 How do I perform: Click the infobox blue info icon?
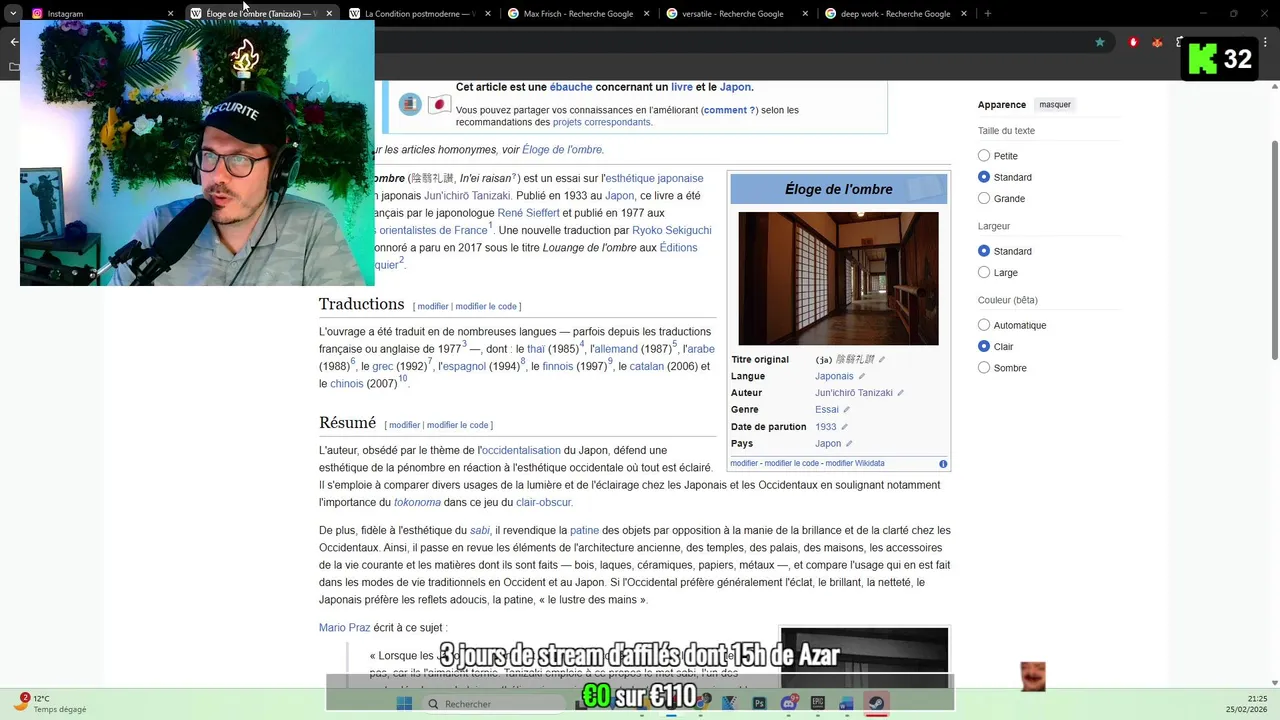click(x=943, y=464)
